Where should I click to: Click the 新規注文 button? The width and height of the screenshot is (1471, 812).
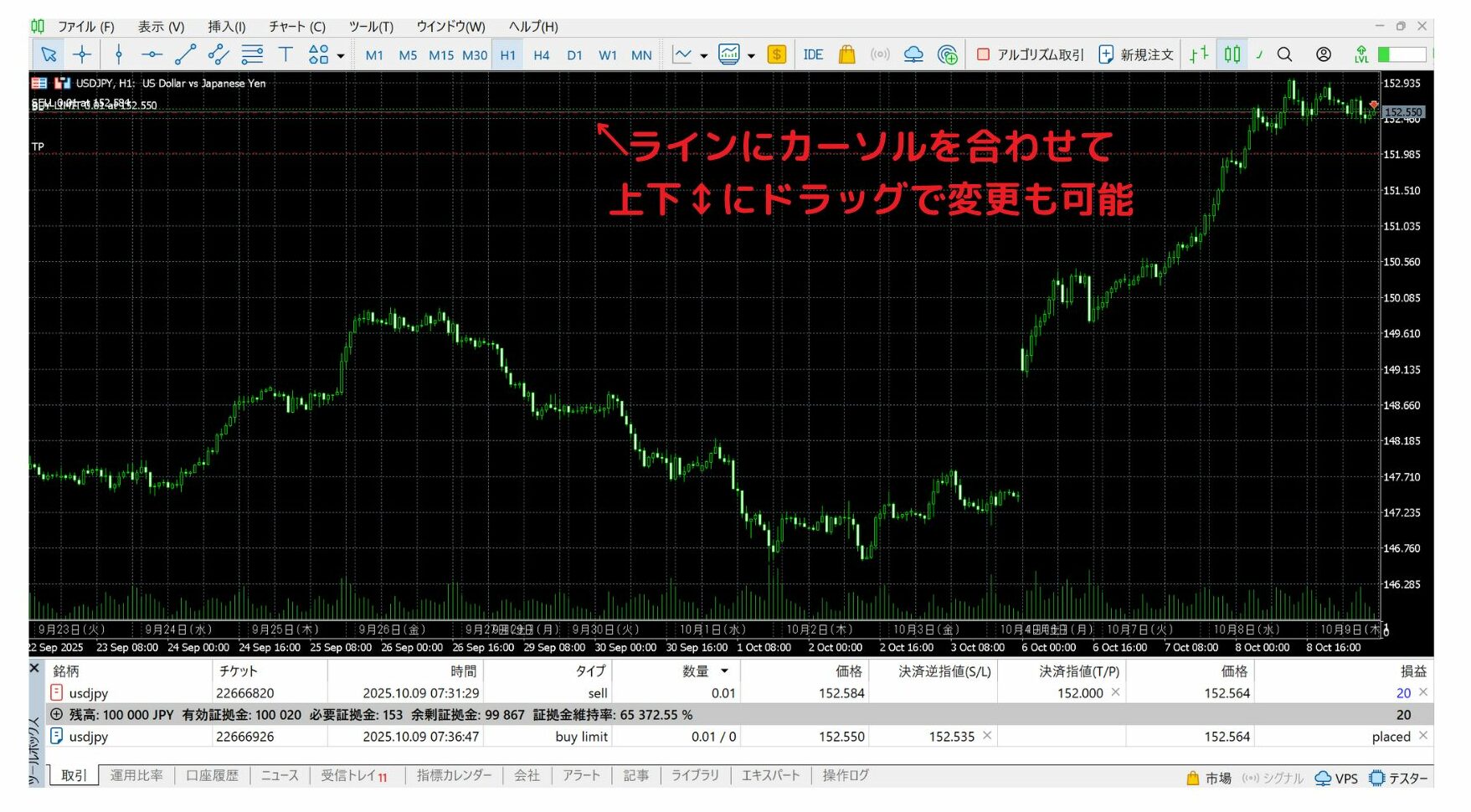point(1134,54)
